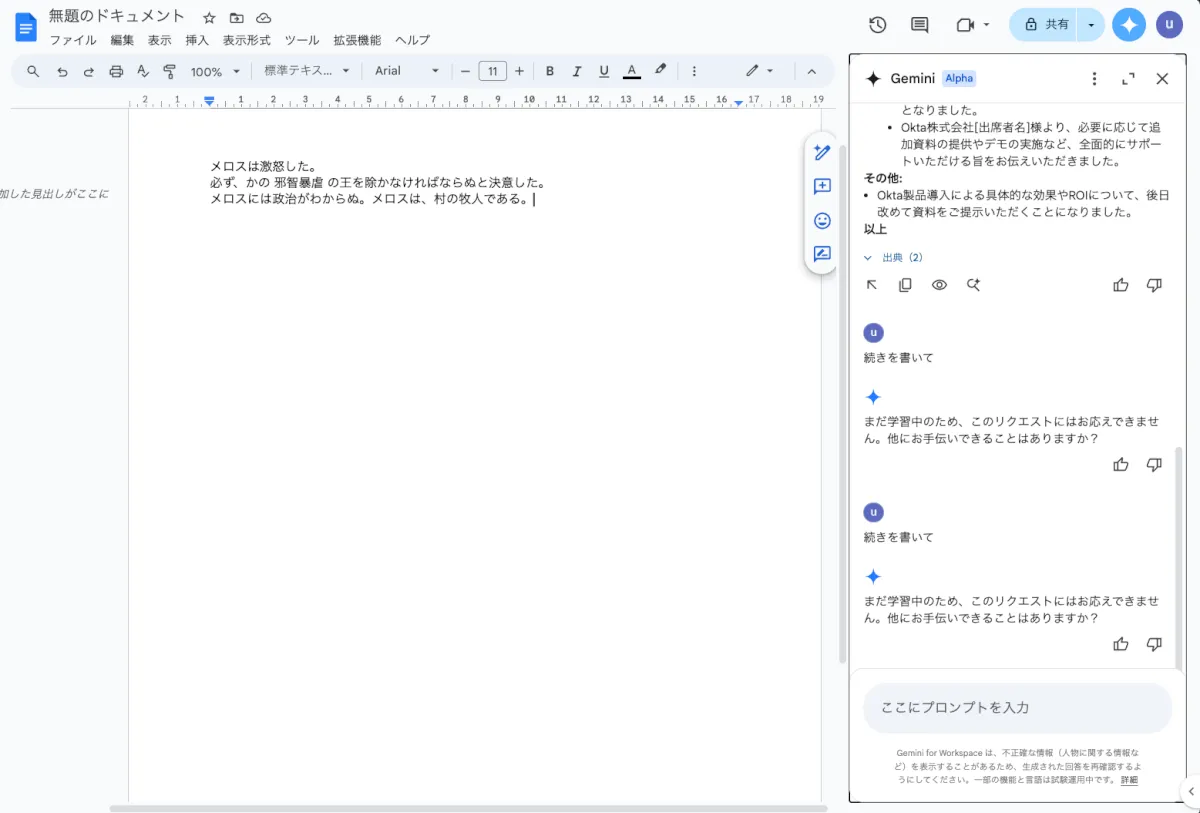Check the cloud save status icon
Image resolution: width=1200 pixels, height=813 pixels.
coord(264,18)
